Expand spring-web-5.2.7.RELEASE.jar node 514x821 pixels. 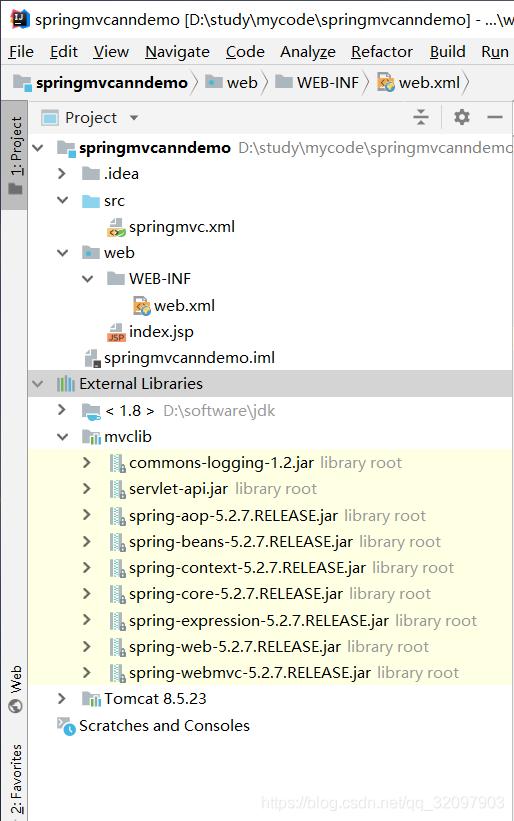pyautogui.click(x=87, y=647)
